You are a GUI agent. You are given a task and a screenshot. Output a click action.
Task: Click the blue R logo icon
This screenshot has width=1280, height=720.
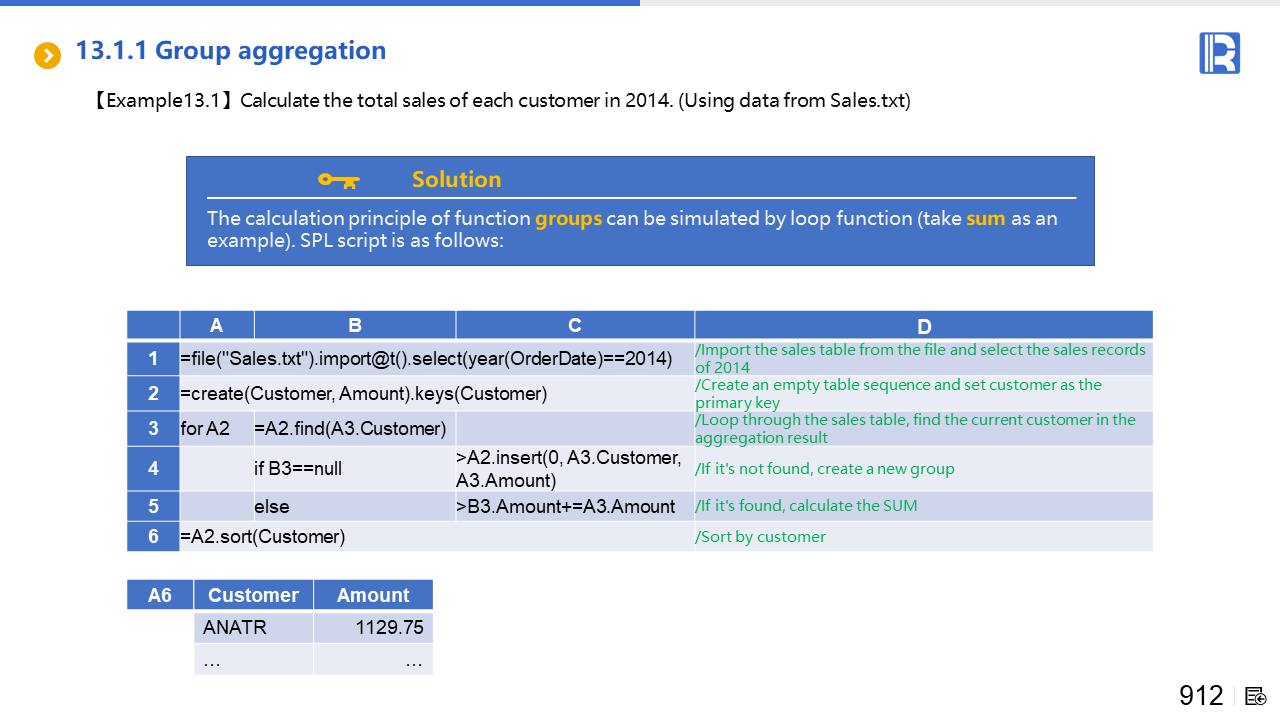[1219, 53]
